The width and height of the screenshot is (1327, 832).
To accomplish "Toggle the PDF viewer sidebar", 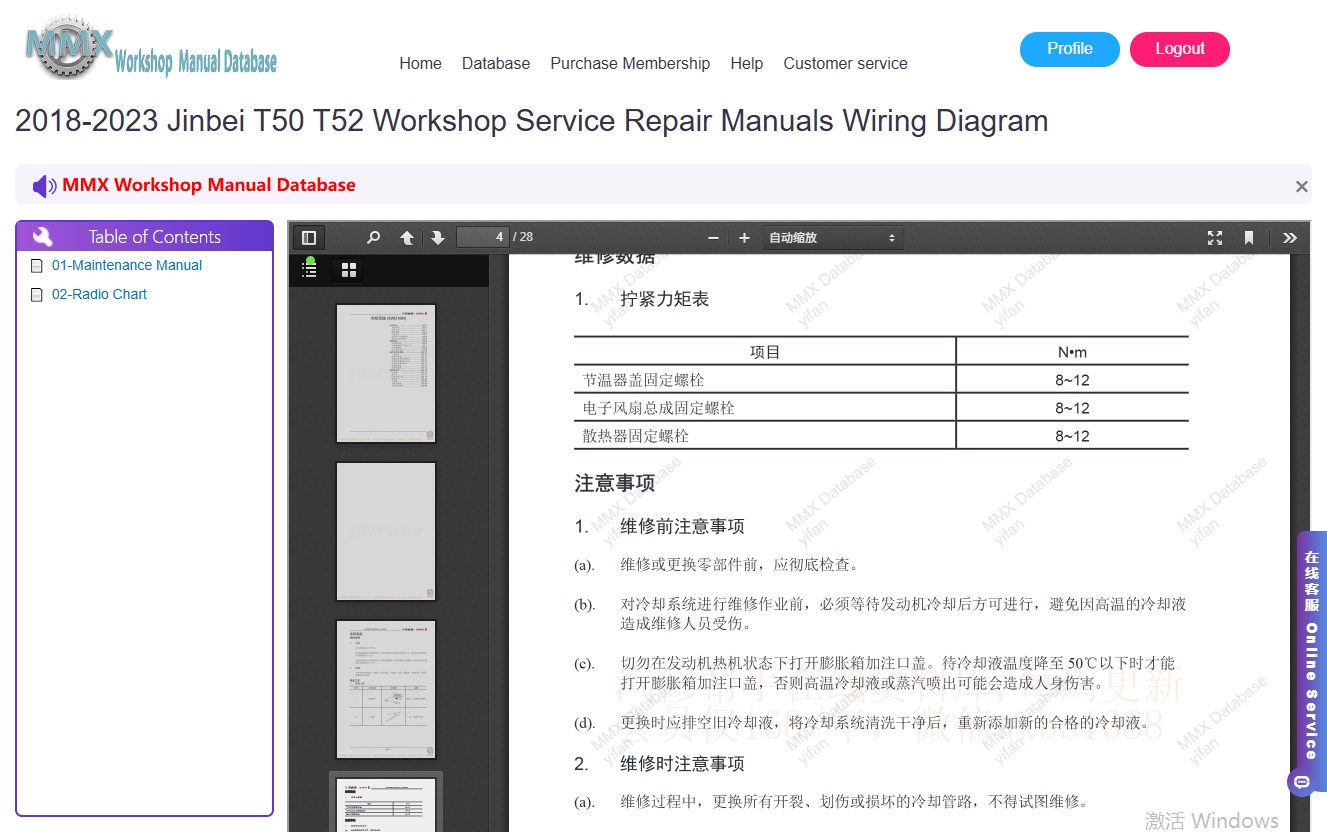I will 309,238.
